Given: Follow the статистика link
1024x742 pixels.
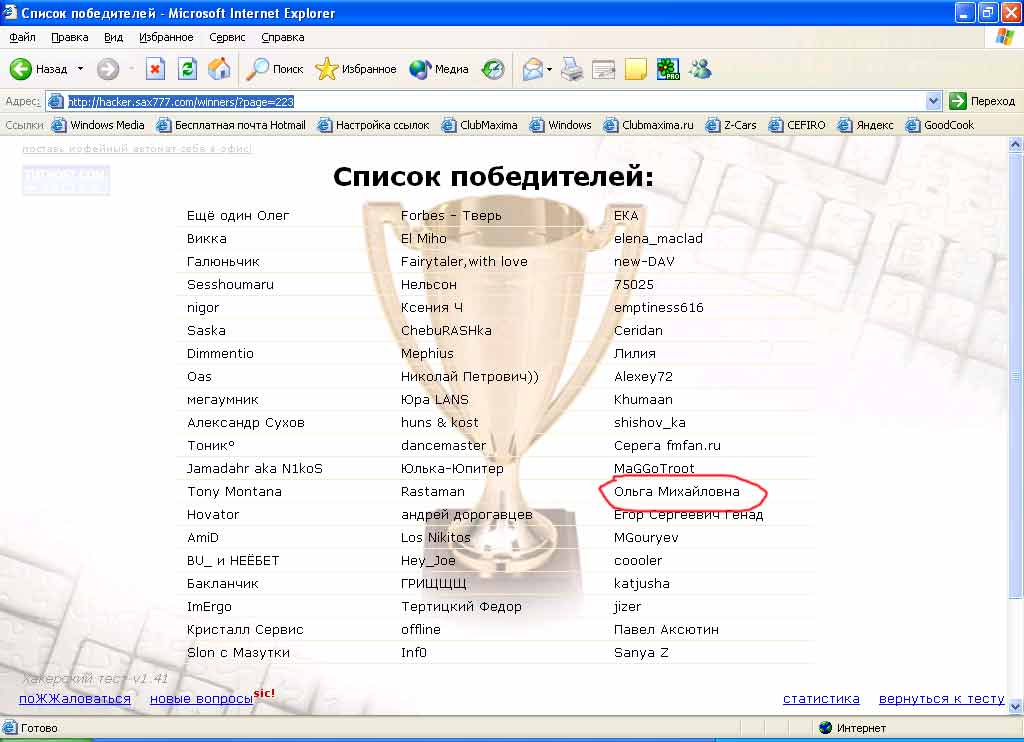Looking at the screenshot, I should pyautogui.click(x=821, y=699).
